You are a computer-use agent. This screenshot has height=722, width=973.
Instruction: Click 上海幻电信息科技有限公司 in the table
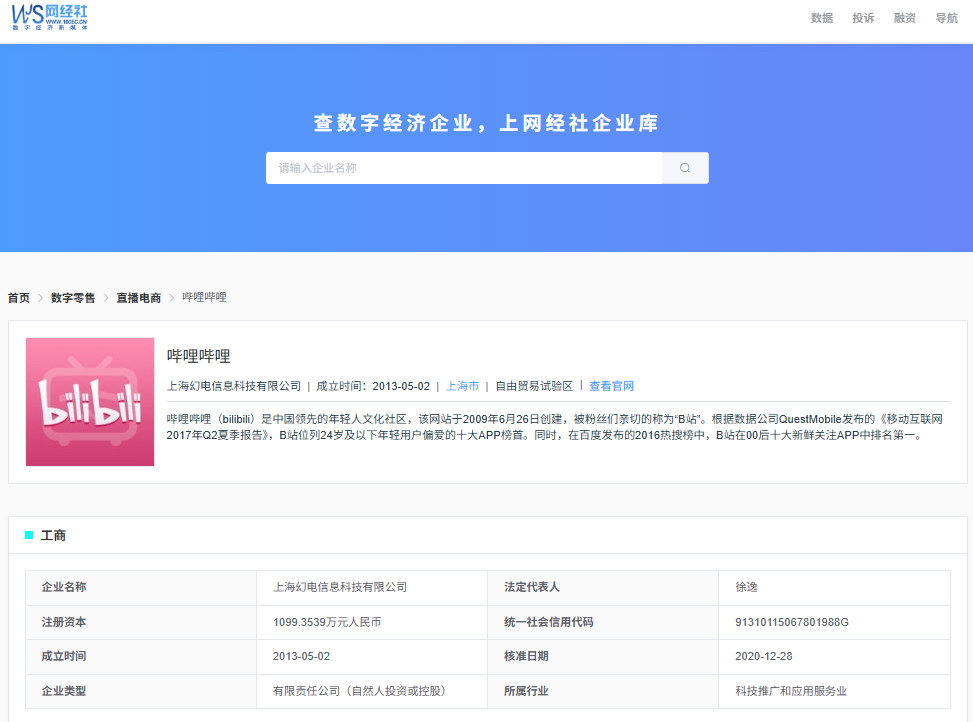point(340,587)
